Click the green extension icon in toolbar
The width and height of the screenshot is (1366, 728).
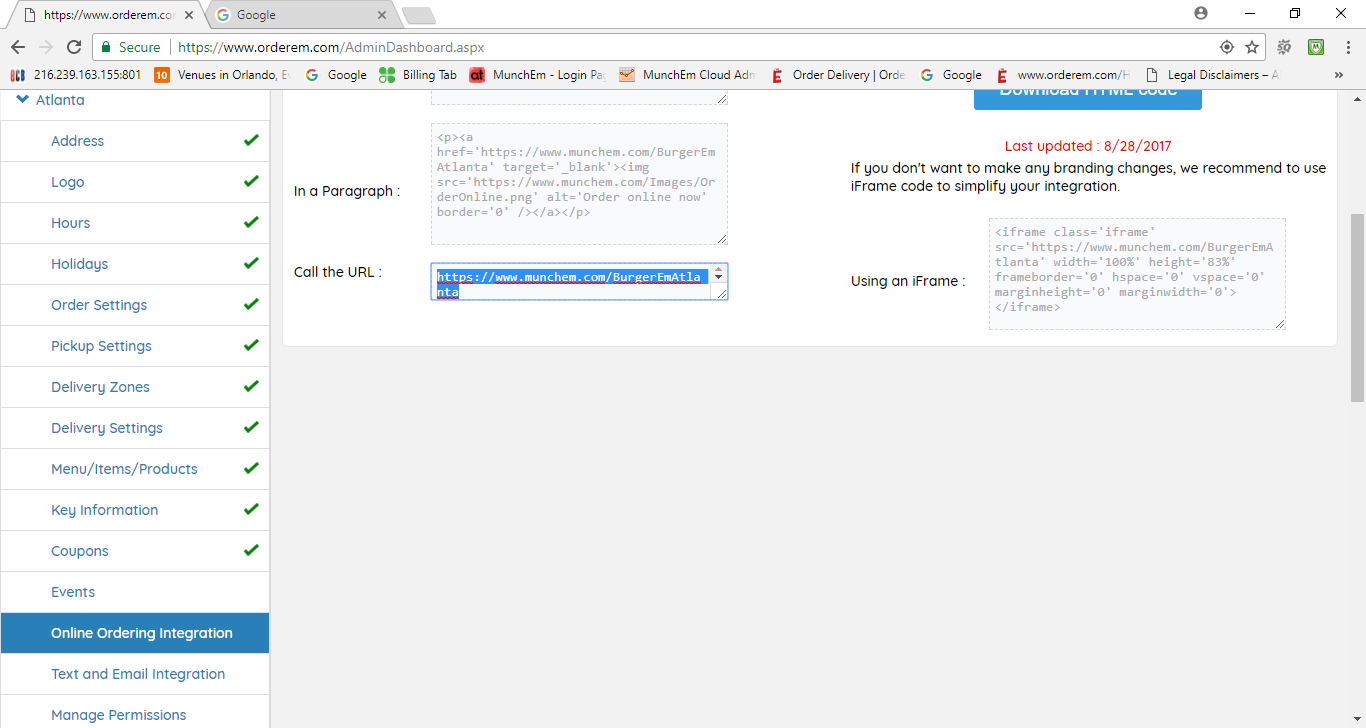pos(1316,47)
